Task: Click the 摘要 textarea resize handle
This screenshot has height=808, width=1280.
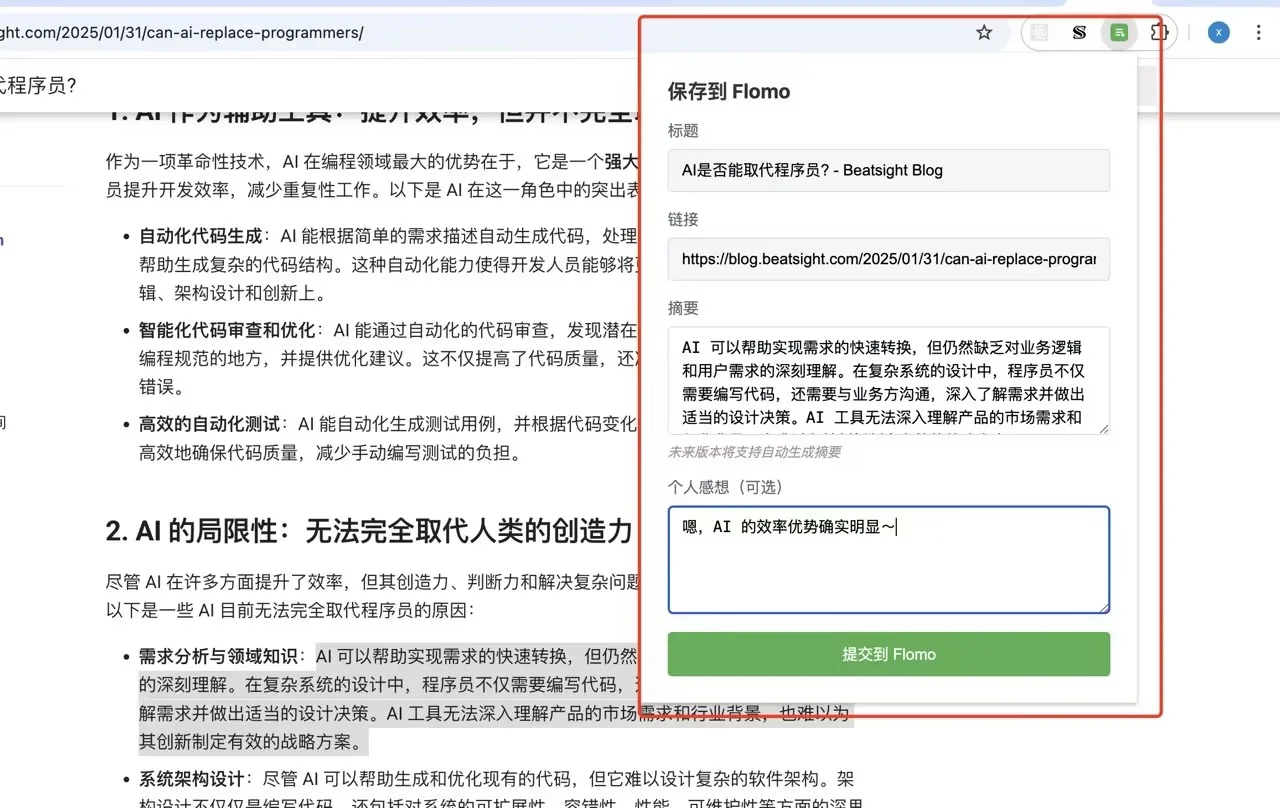Action: pos(1105,431)
